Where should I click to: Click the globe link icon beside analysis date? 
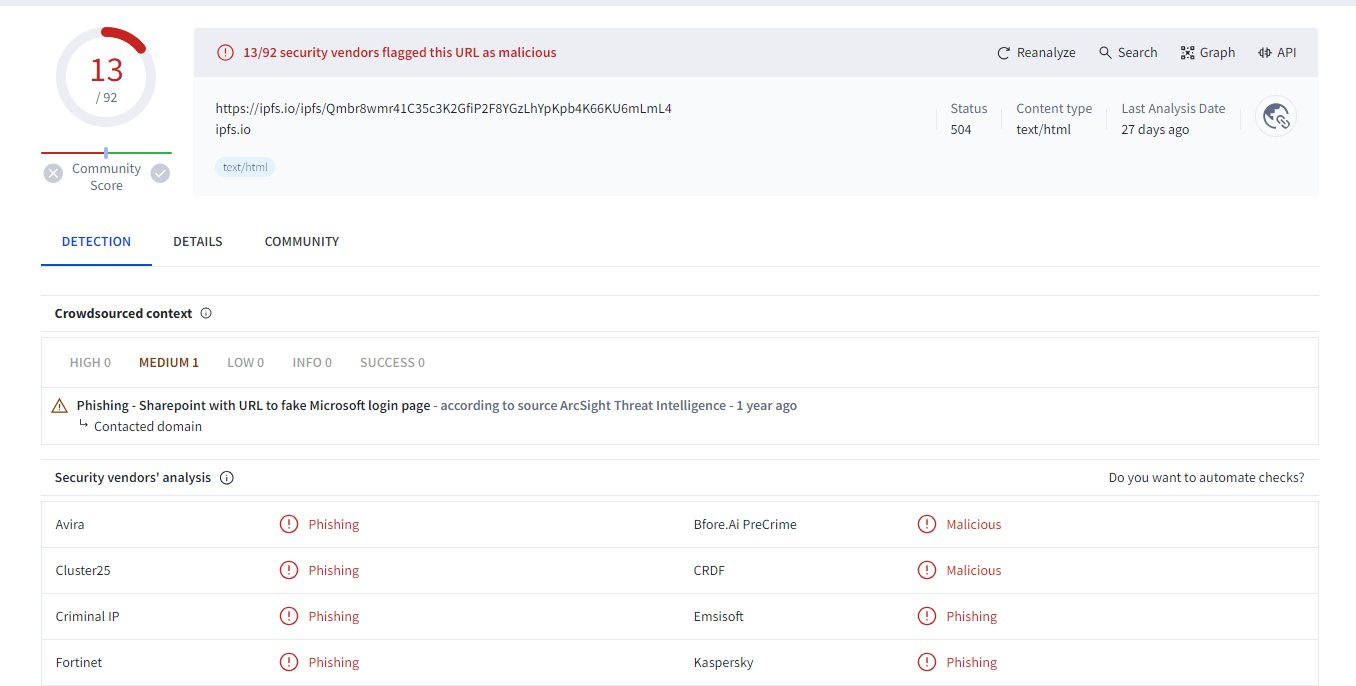1276,117
